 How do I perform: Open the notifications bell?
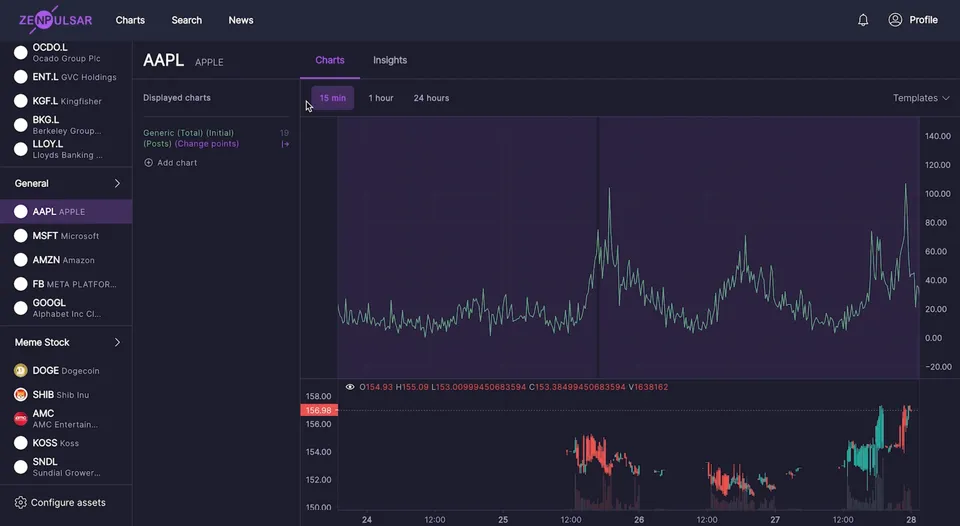pyautogui.click(x=863, y=20)
